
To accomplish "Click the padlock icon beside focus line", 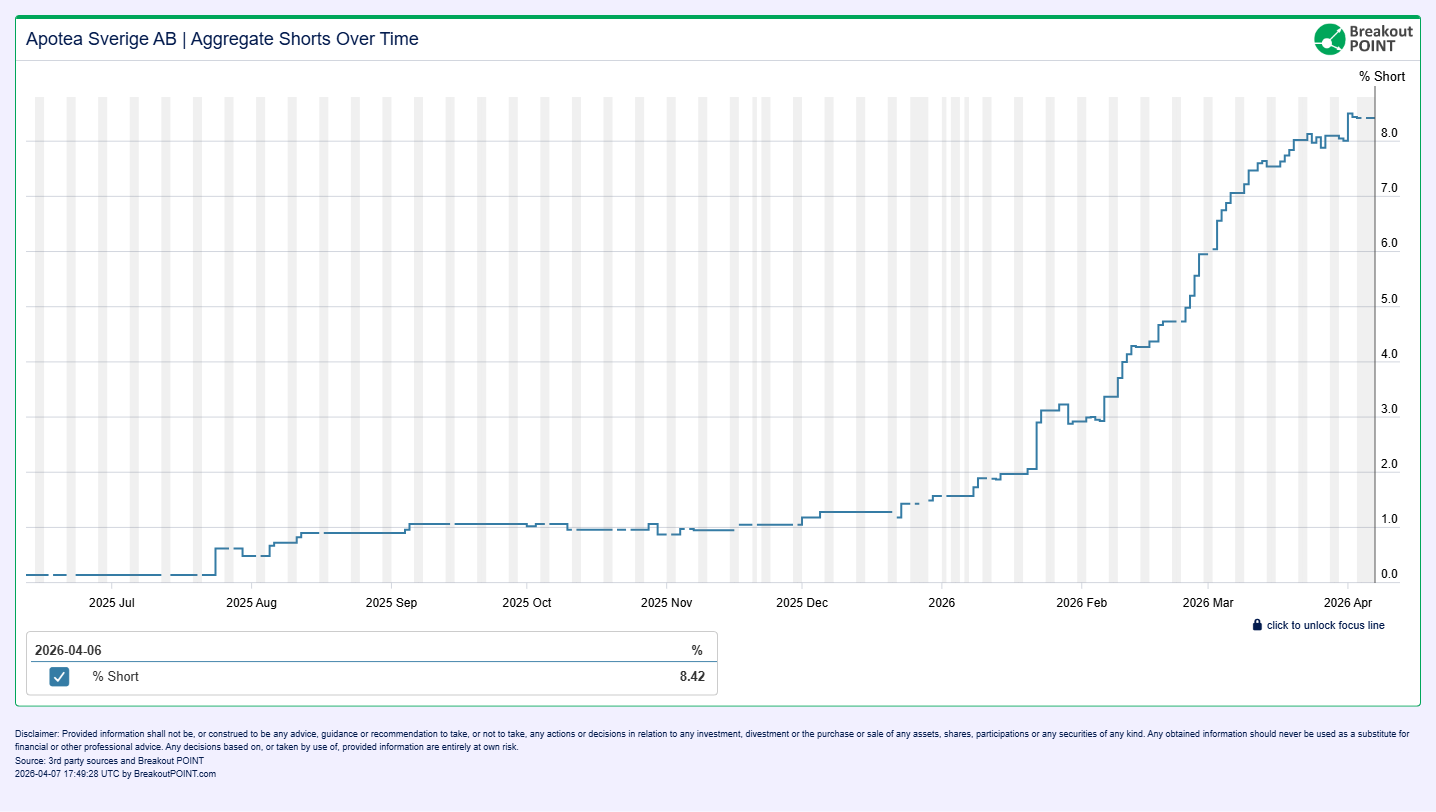I will click(1257, 625).
